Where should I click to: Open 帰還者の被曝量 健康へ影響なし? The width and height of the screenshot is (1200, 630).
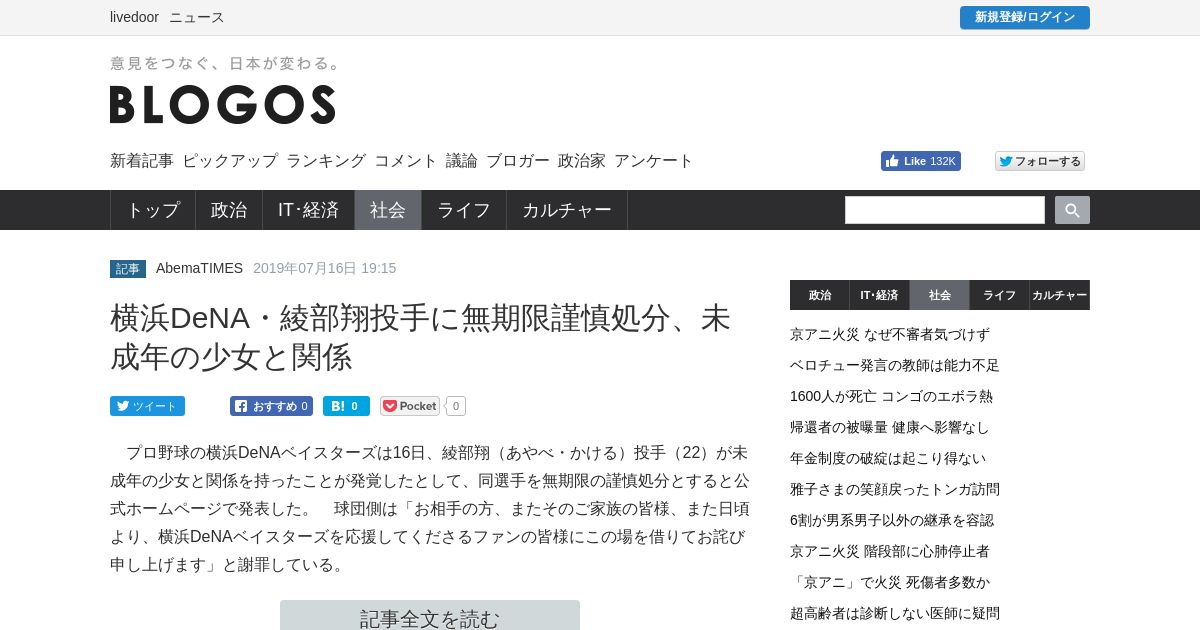click(x=890, y=427)
